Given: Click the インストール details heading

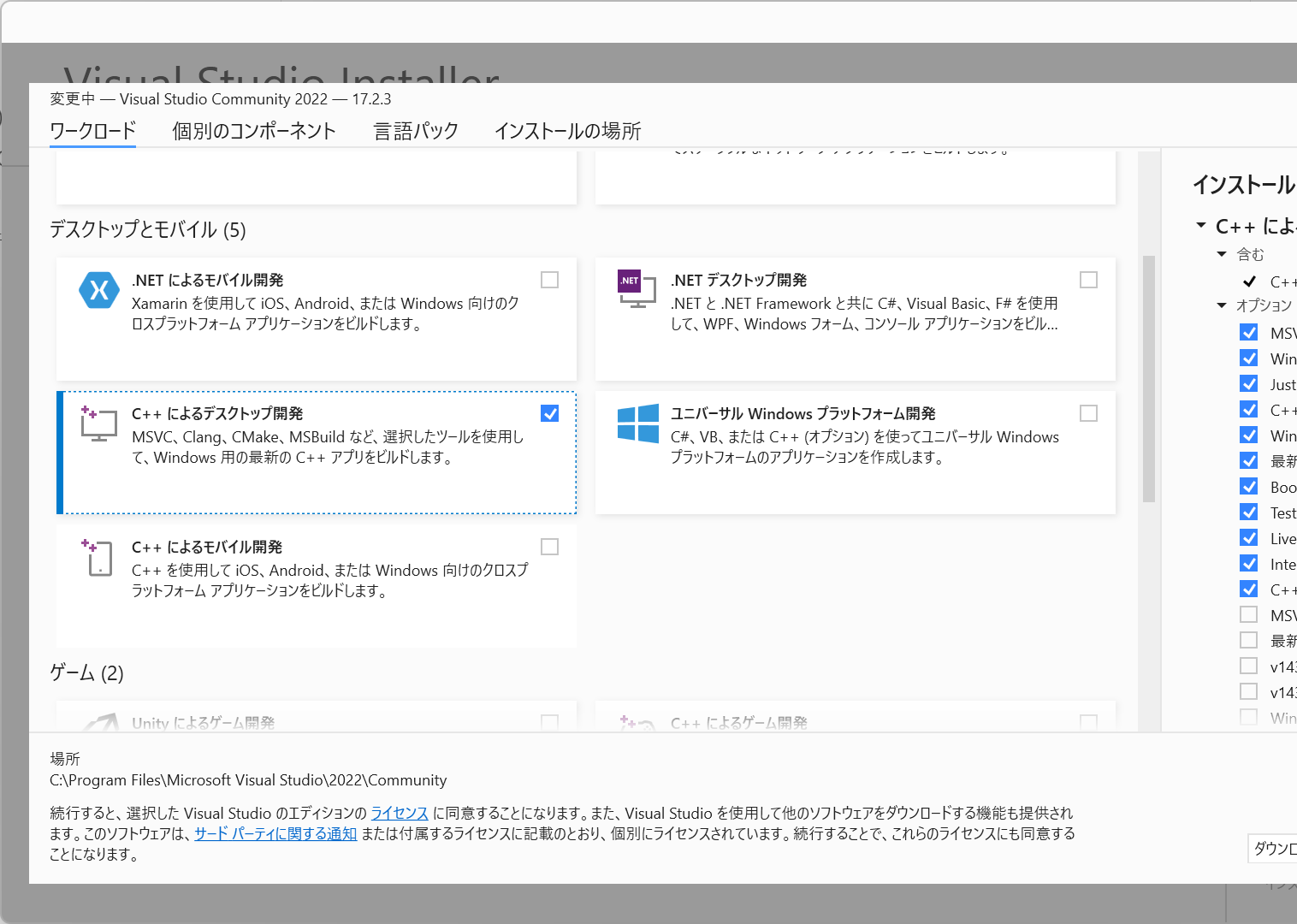Looking at the screenshot, I should tap(1244, 185).
